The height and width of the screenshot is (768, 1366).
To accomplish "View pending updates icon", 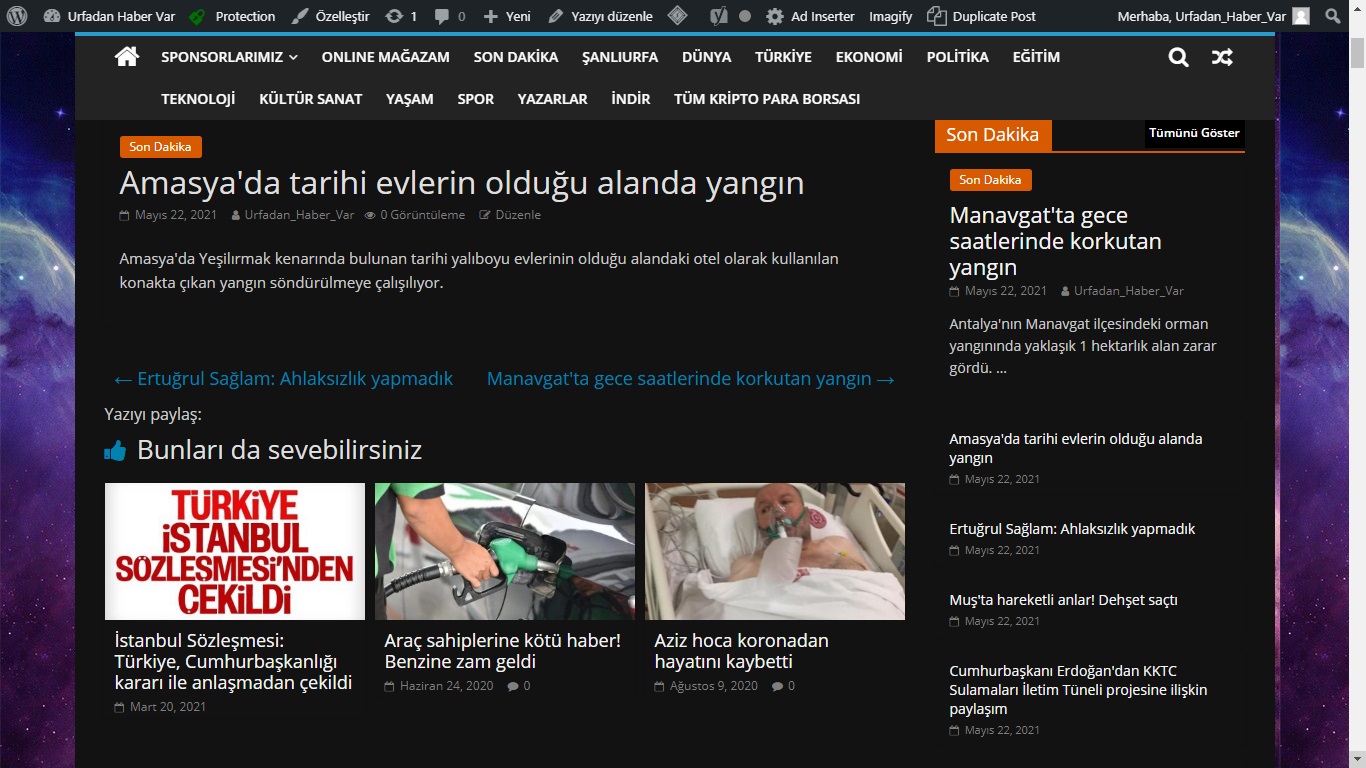I will tap(401, 16).
